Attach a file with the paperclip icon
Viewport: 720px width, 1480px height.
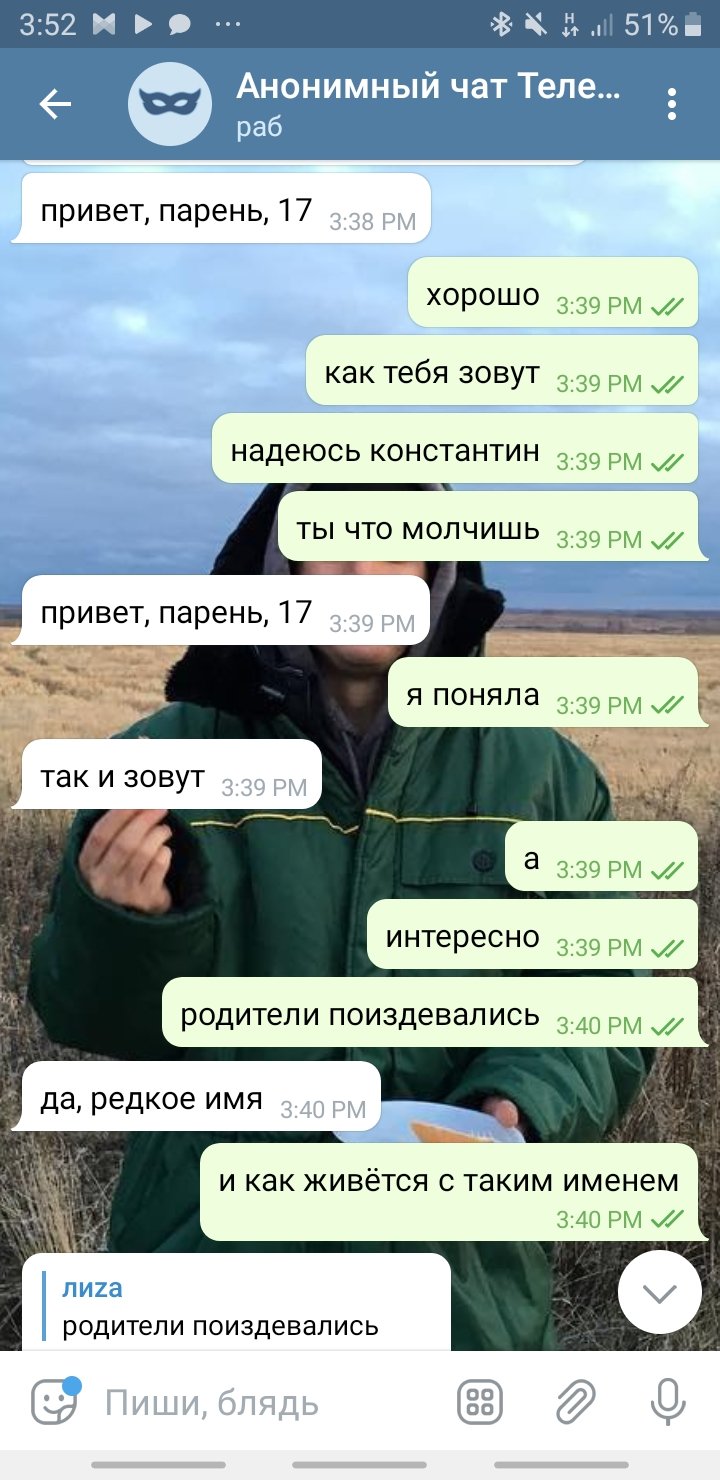[x=575, y=1403]
